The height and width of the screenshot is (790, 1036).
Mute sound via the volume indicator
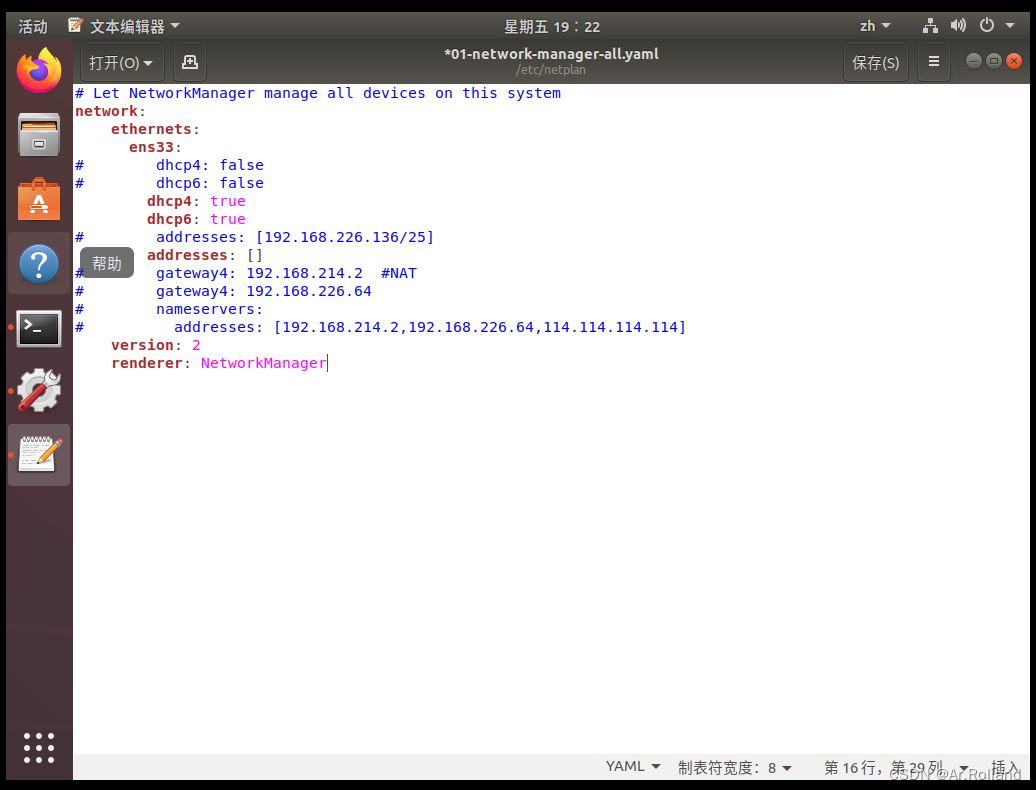[958, 25]
